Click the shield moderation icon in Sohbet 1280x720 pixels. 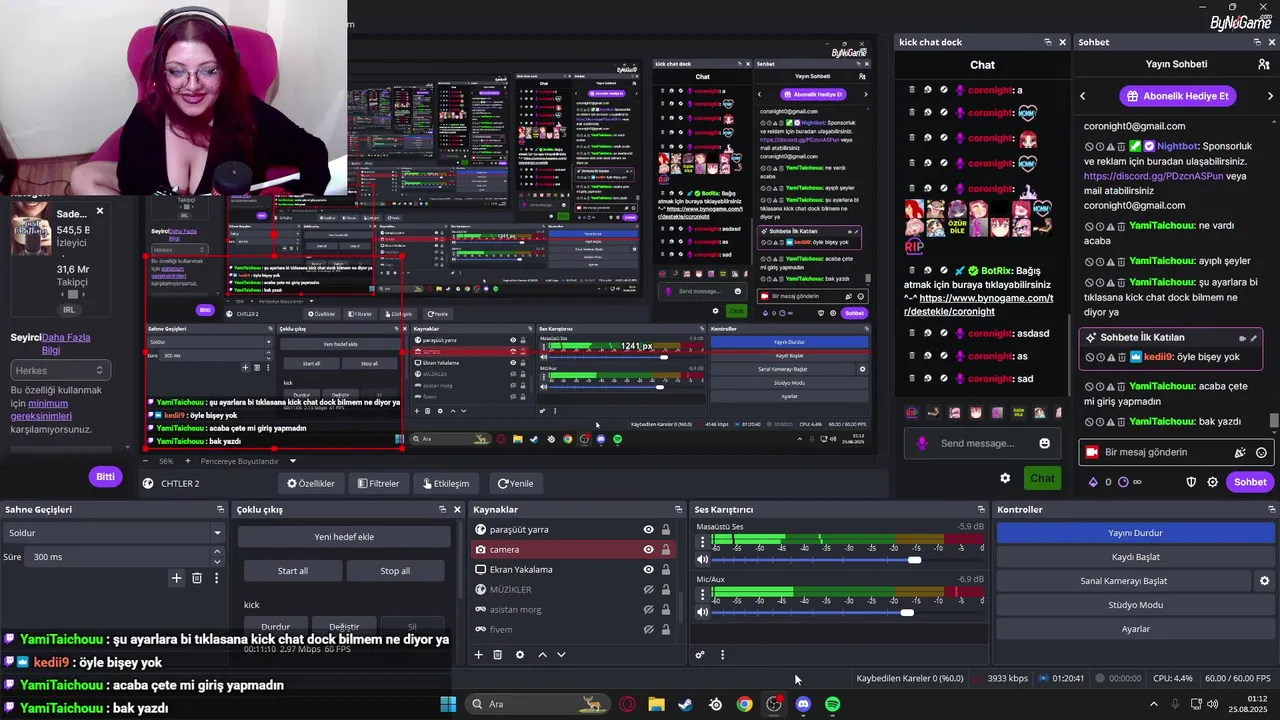[1191, 482]
